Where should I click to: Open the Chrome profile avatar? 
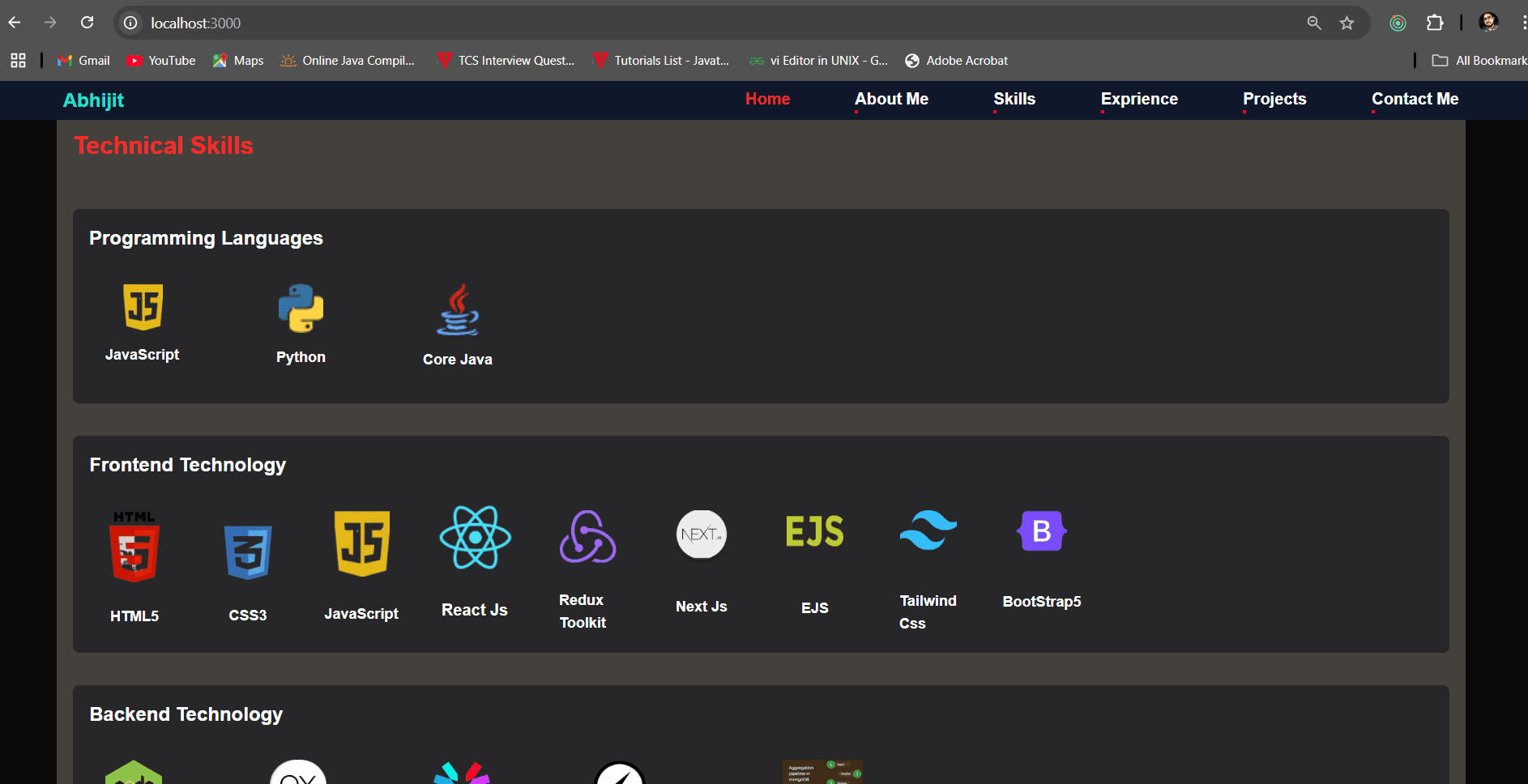click(1488, 23)
